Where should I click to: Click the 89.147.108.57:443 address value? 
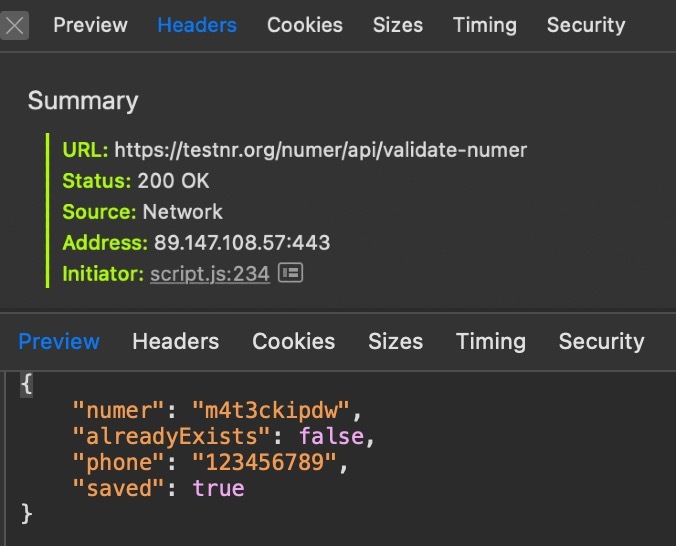point(242,242)
